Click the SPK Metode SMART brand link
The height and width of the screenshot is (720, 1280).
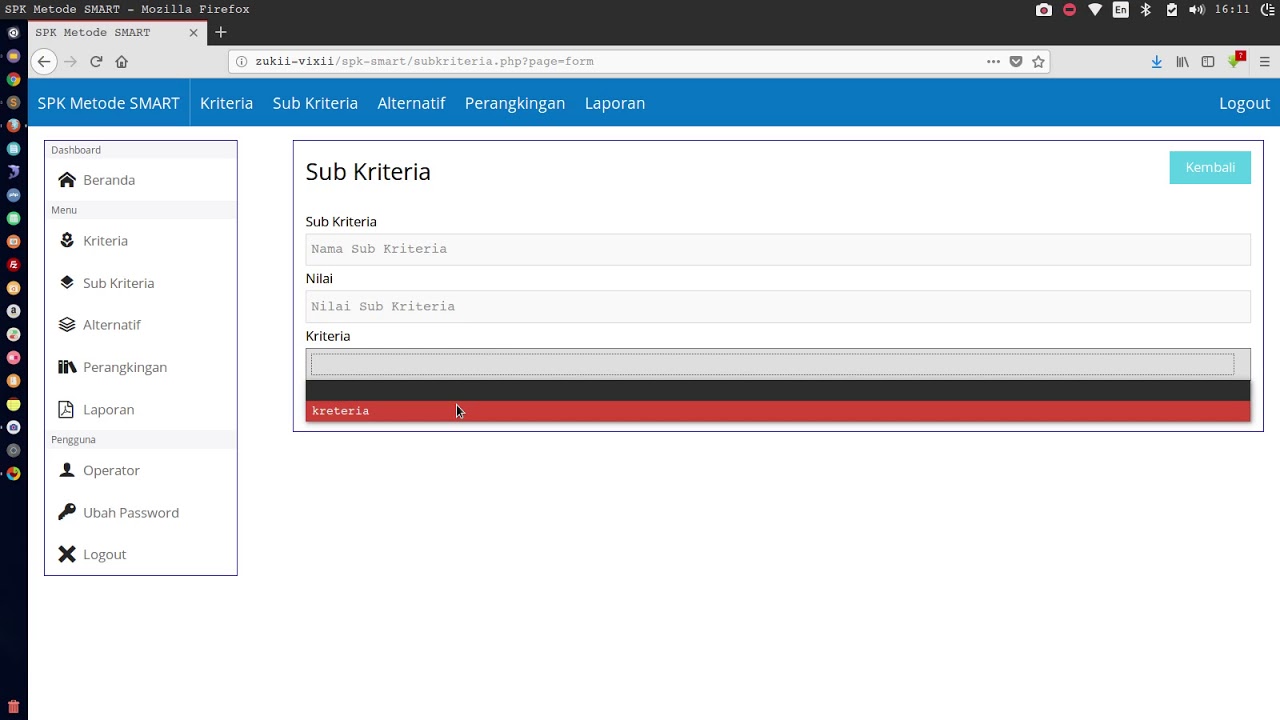point(109,103)
